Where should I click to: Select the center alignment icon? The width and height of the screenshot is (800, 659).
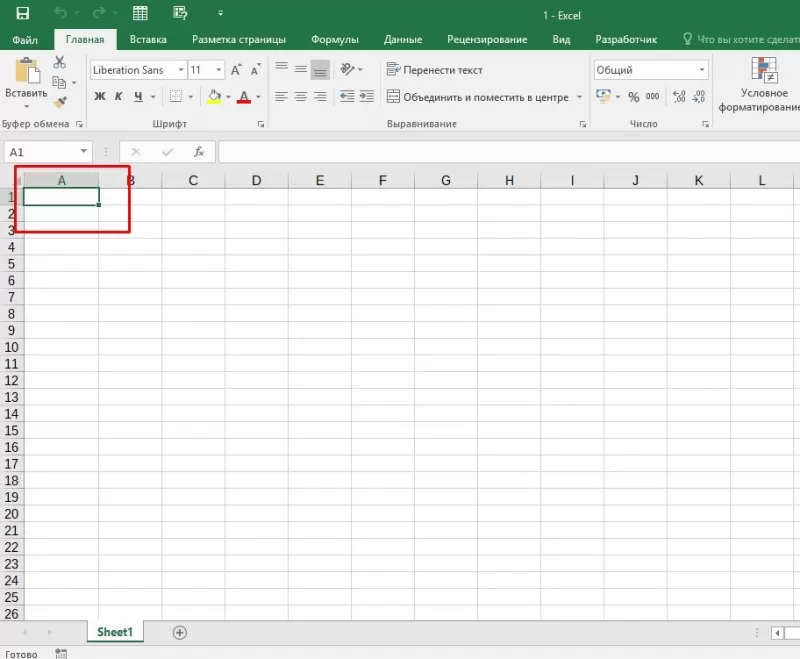coord(300,96)
